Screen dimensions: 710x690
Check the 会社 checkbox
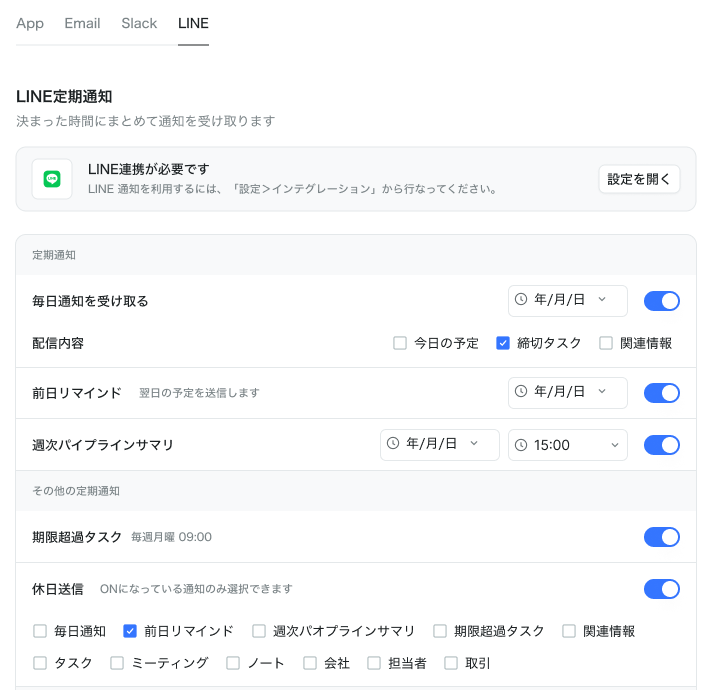(310, 663)
